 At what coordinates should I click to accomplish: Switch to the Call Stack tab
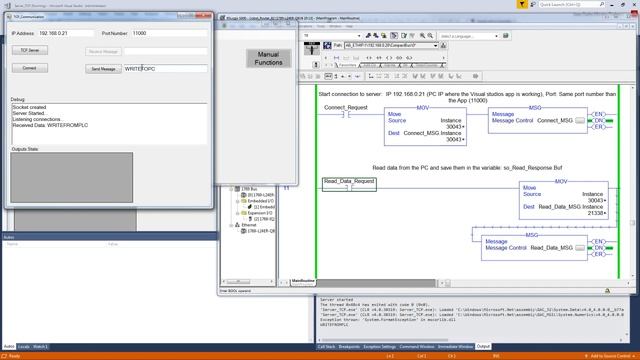(327, 347)
